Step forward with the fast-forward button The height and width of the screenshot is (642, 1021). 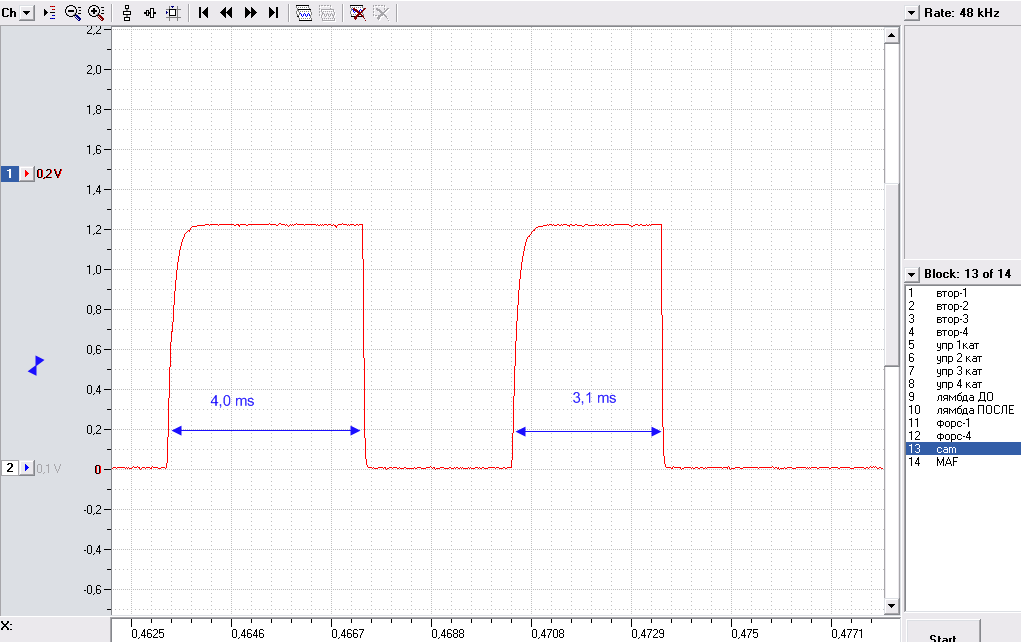click(x=250, y=13)
